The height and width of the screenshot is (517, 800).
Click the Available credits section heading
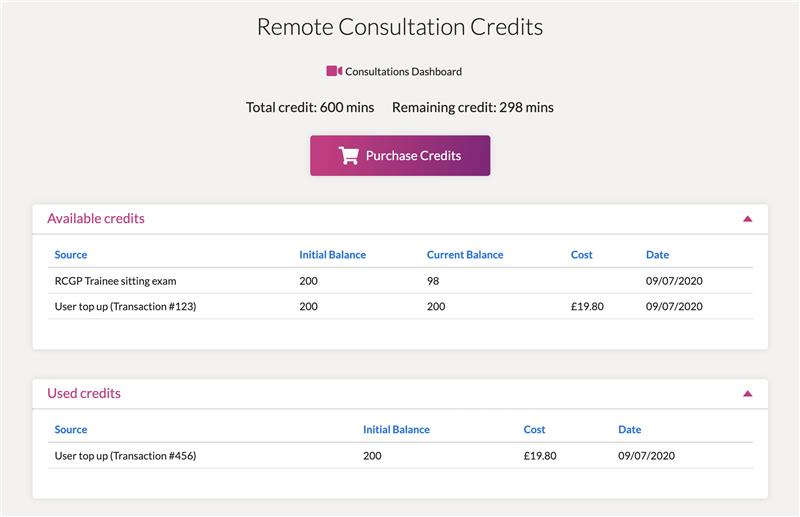click(96, 218)
